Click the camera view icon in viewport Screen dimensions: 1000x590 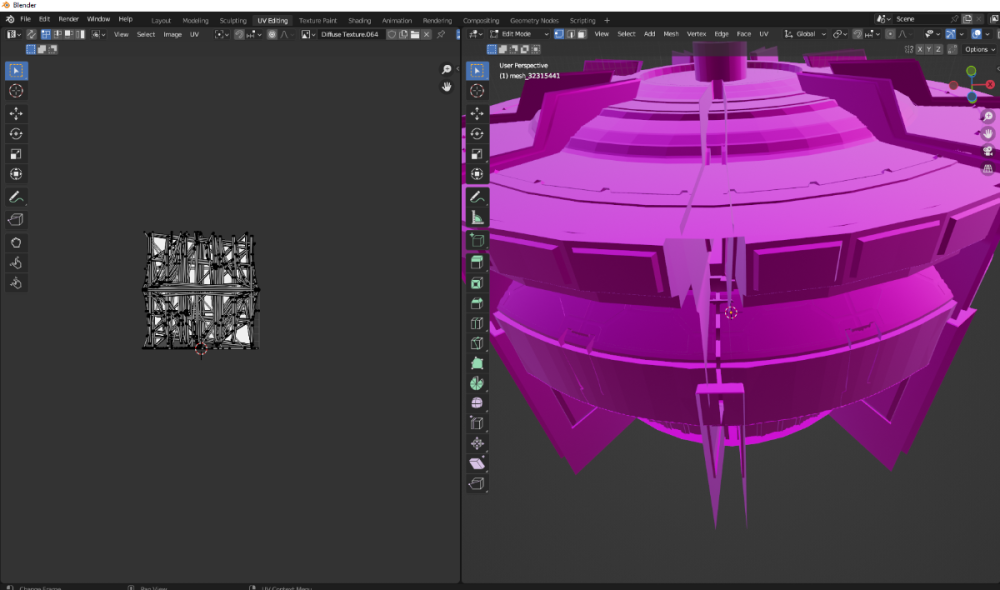coord(988,151)
